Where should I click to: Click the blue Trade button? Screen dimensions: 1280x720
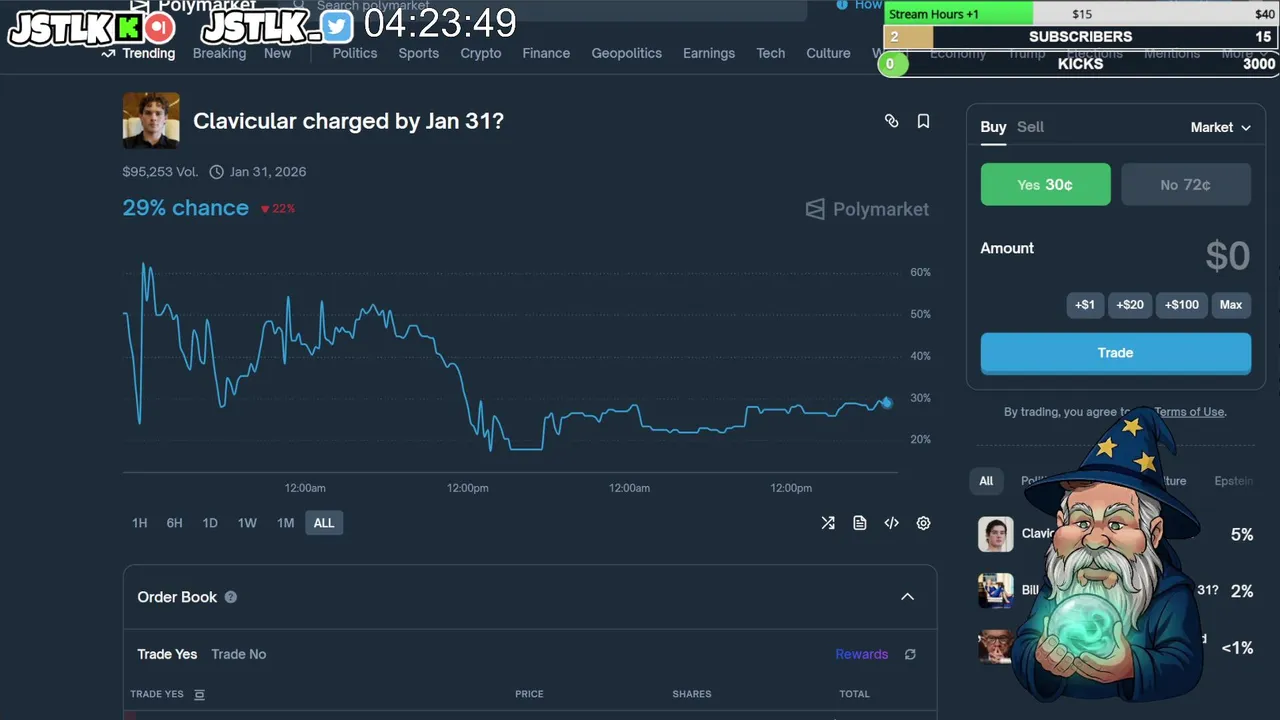coord(1116,353)
